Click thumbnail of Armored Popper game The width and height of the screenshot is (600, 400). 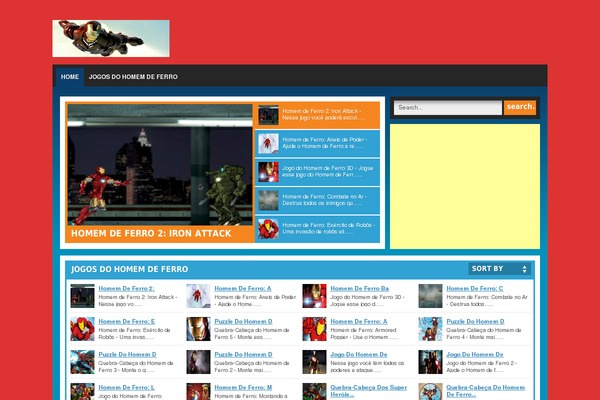click(x=314, y=329)
